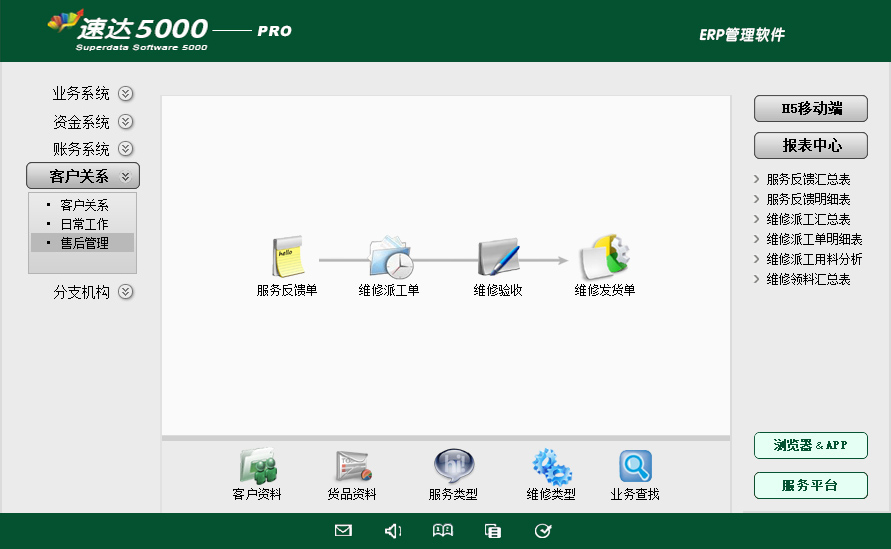
Task: Expand the 资金系统 chevron
Action: pos(126,122)
